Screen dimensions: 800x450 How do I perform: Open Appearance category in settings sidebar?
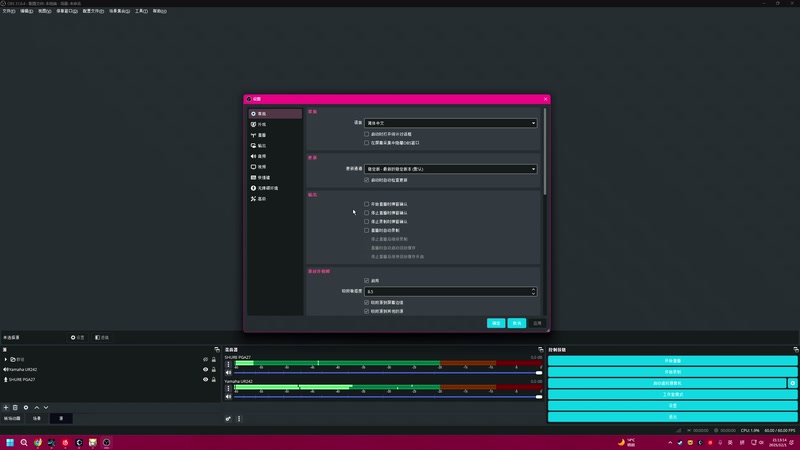275,124
